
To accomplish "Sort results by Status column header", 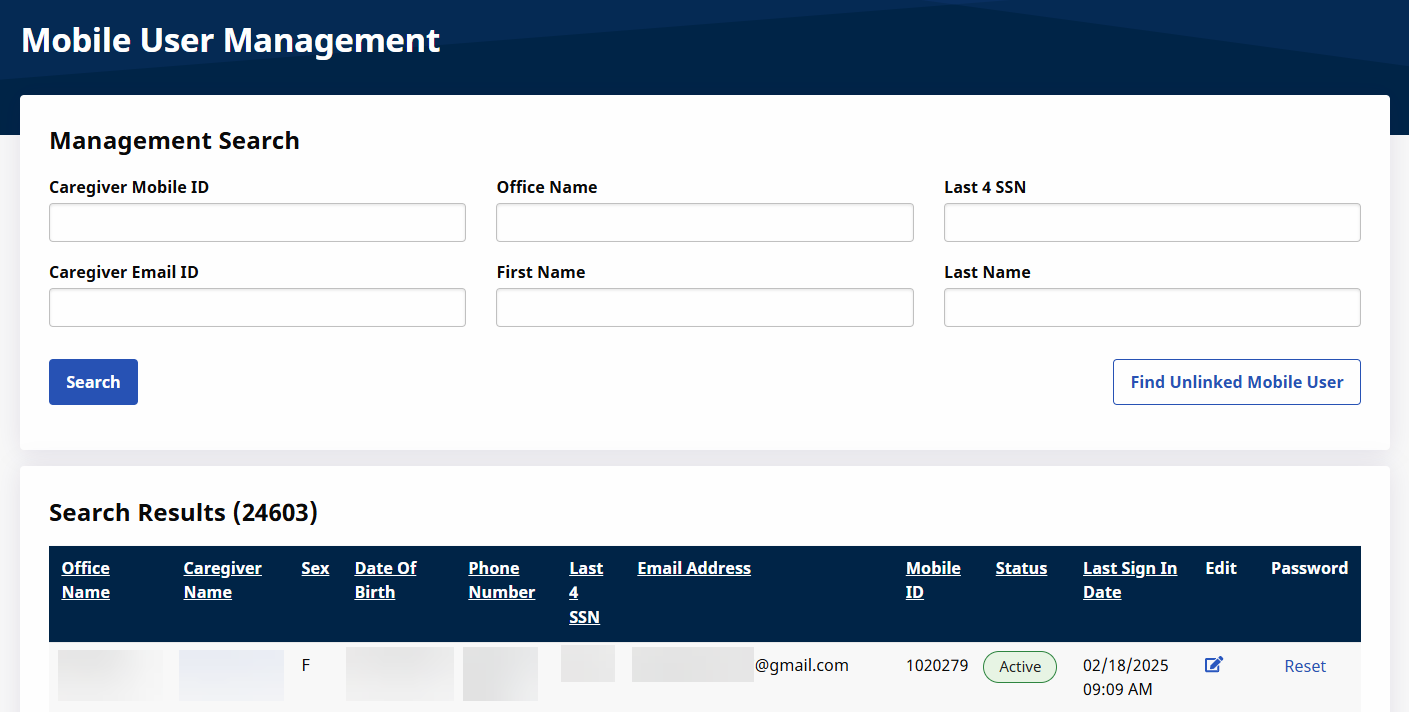I will (1021, 568).
